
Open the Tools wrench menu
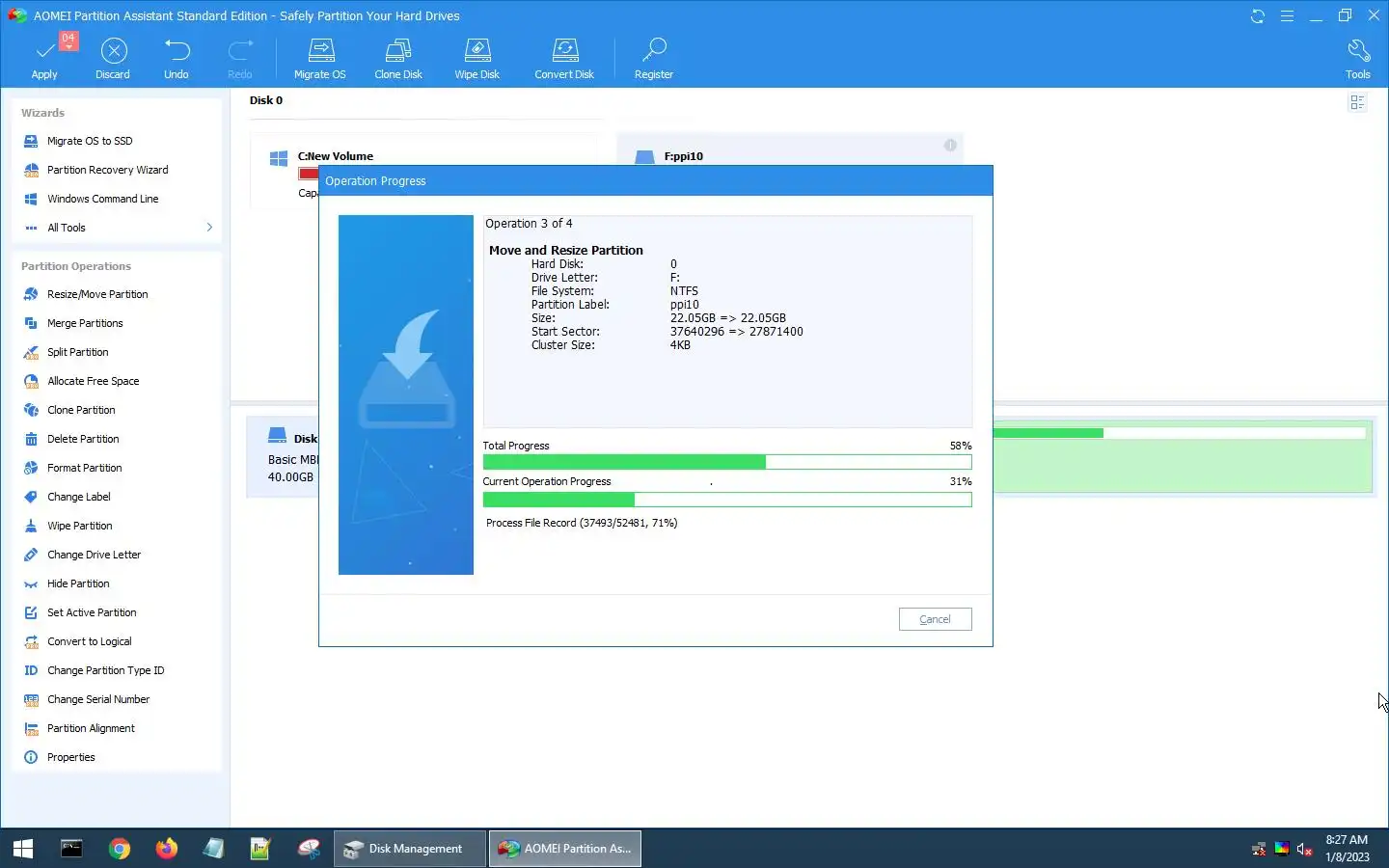1358,58
